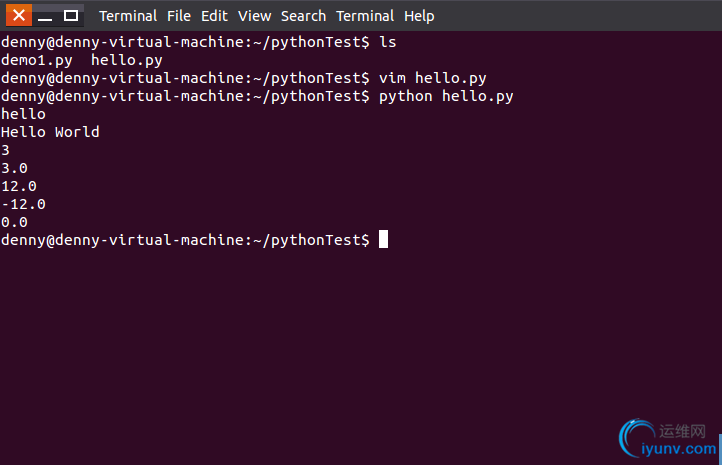722x465 pixels.
Task: Click the 'python hello.py' command text
Action: point(446,97)
